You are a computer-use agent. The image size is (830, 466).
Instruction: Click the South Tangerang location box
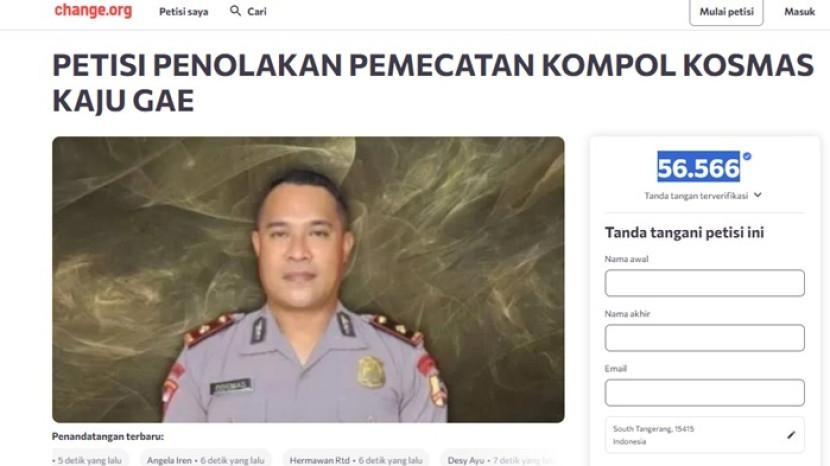coord(705,435)
